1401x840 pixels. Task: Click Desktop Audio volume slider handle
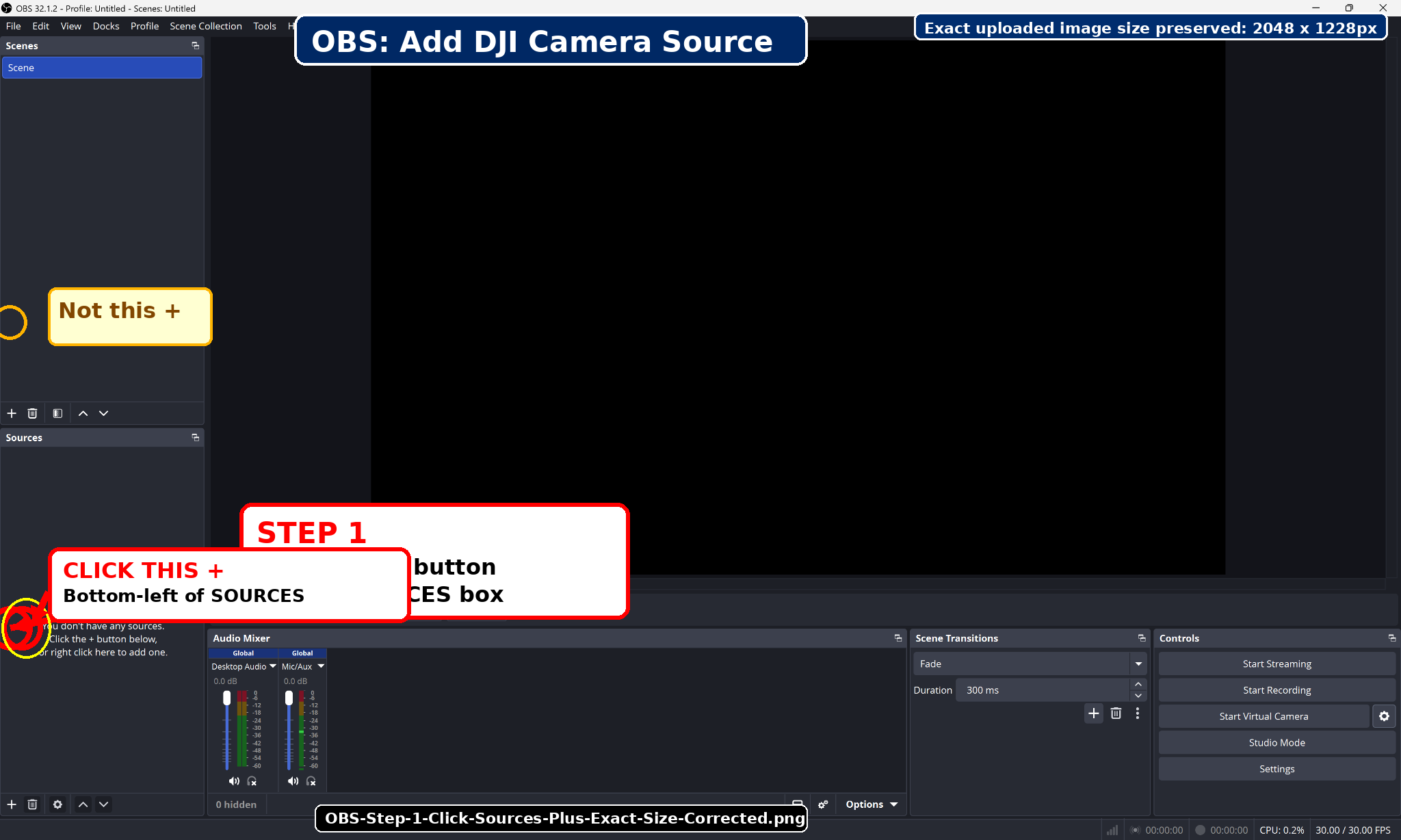point(227,698)
